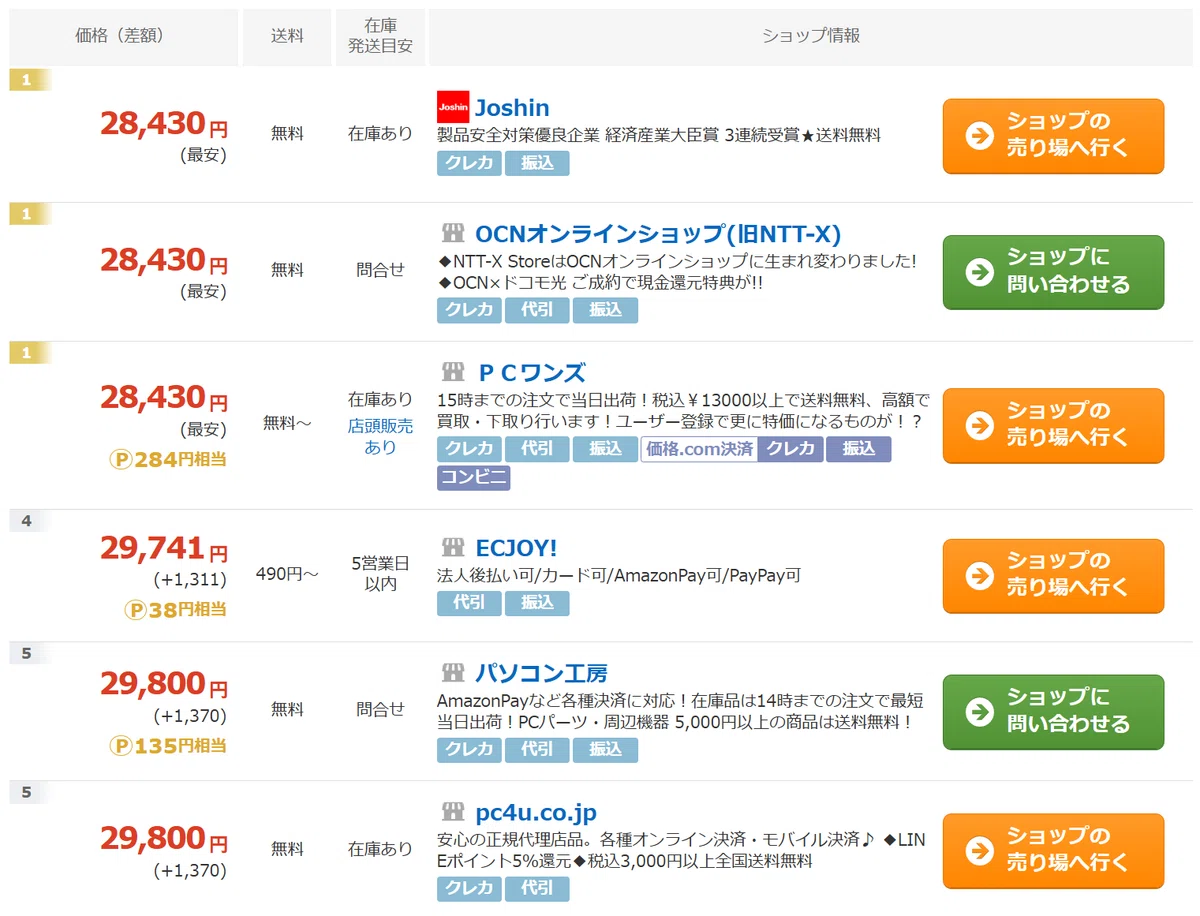Click the point icon next to 38円相当
Image resolution: width=1200 pixels, height=916 pixels.
136,609
